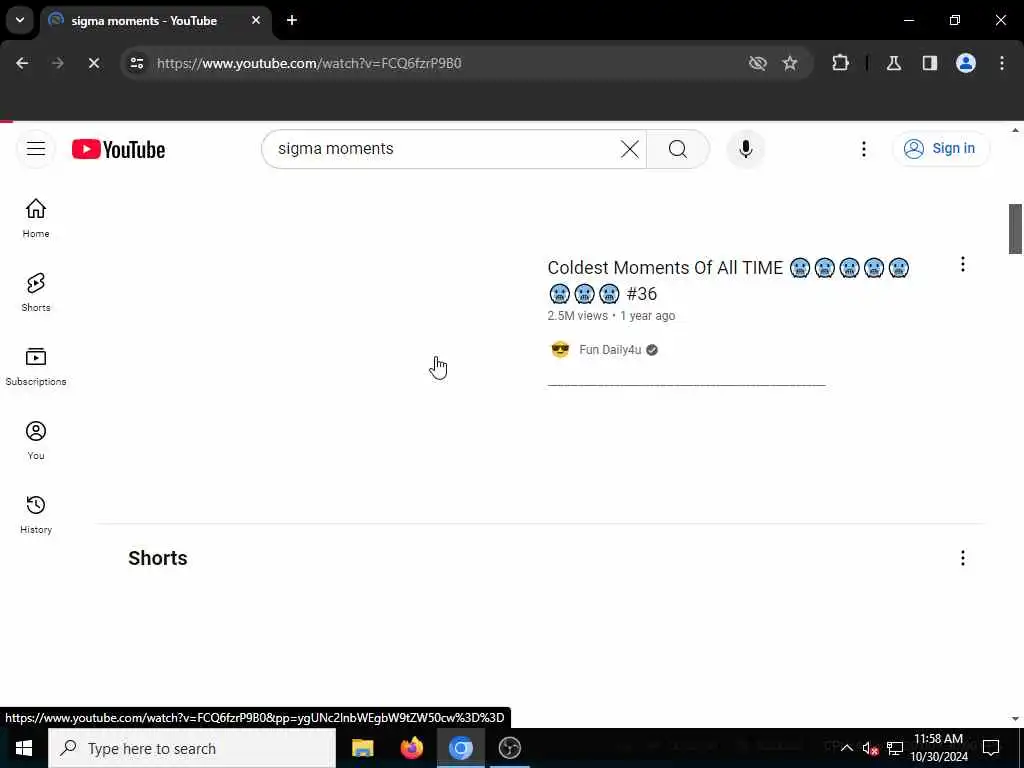Open a new browser tab
The image size is (1024, 768).
point(292,20)
